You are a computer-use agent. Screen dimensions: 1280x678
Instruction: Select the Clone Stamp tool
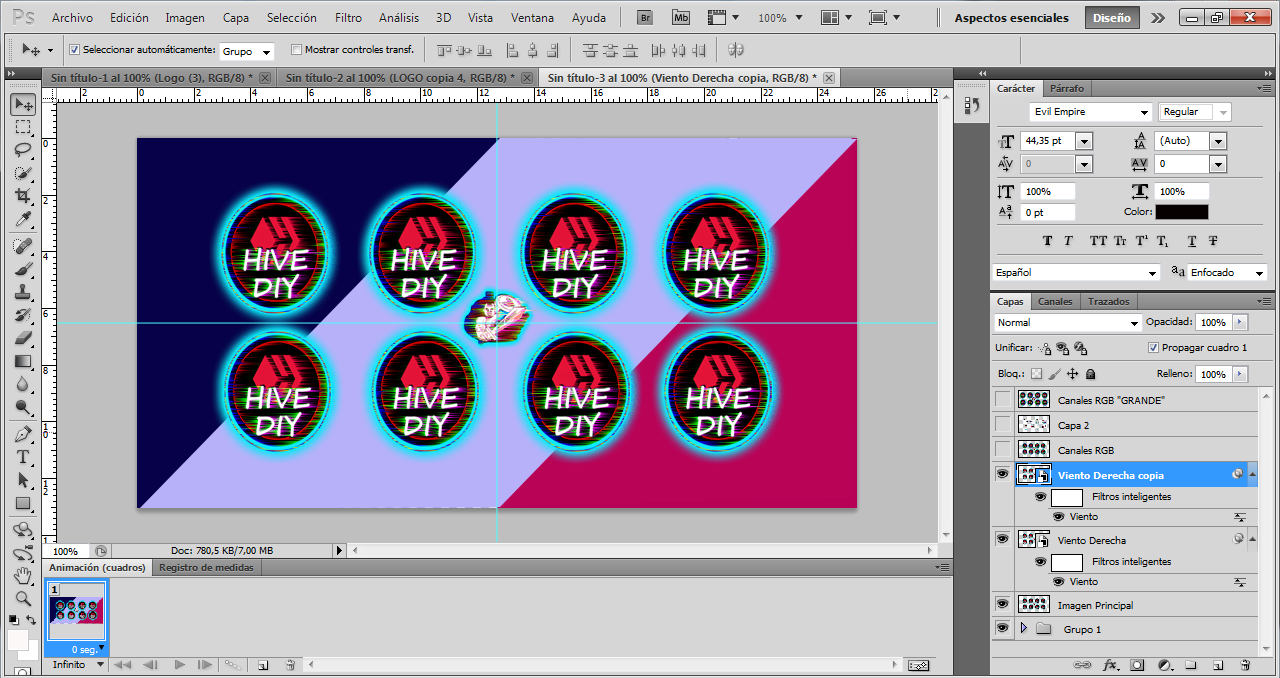23,292
